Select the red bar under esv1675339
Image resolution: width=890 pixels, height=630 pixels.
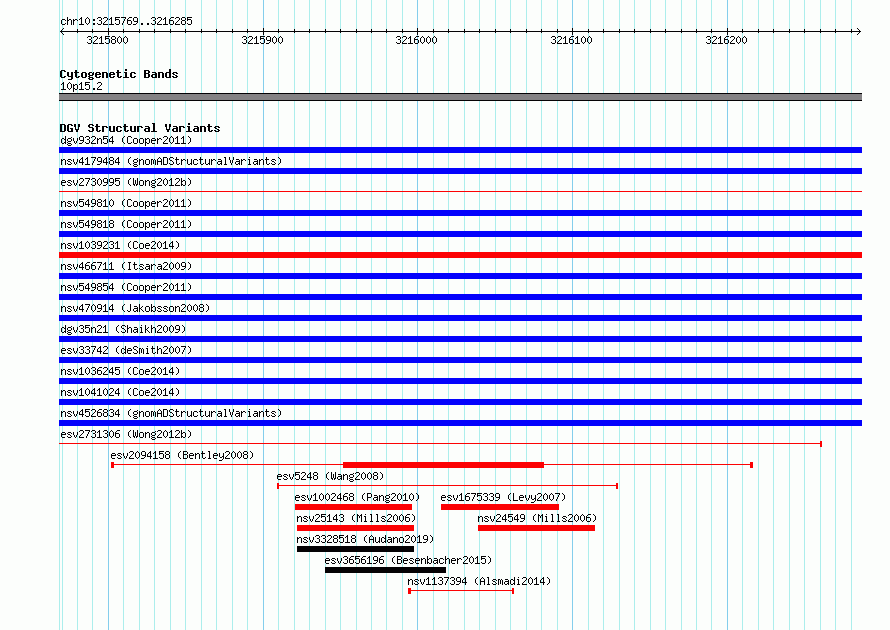point(499,507)
